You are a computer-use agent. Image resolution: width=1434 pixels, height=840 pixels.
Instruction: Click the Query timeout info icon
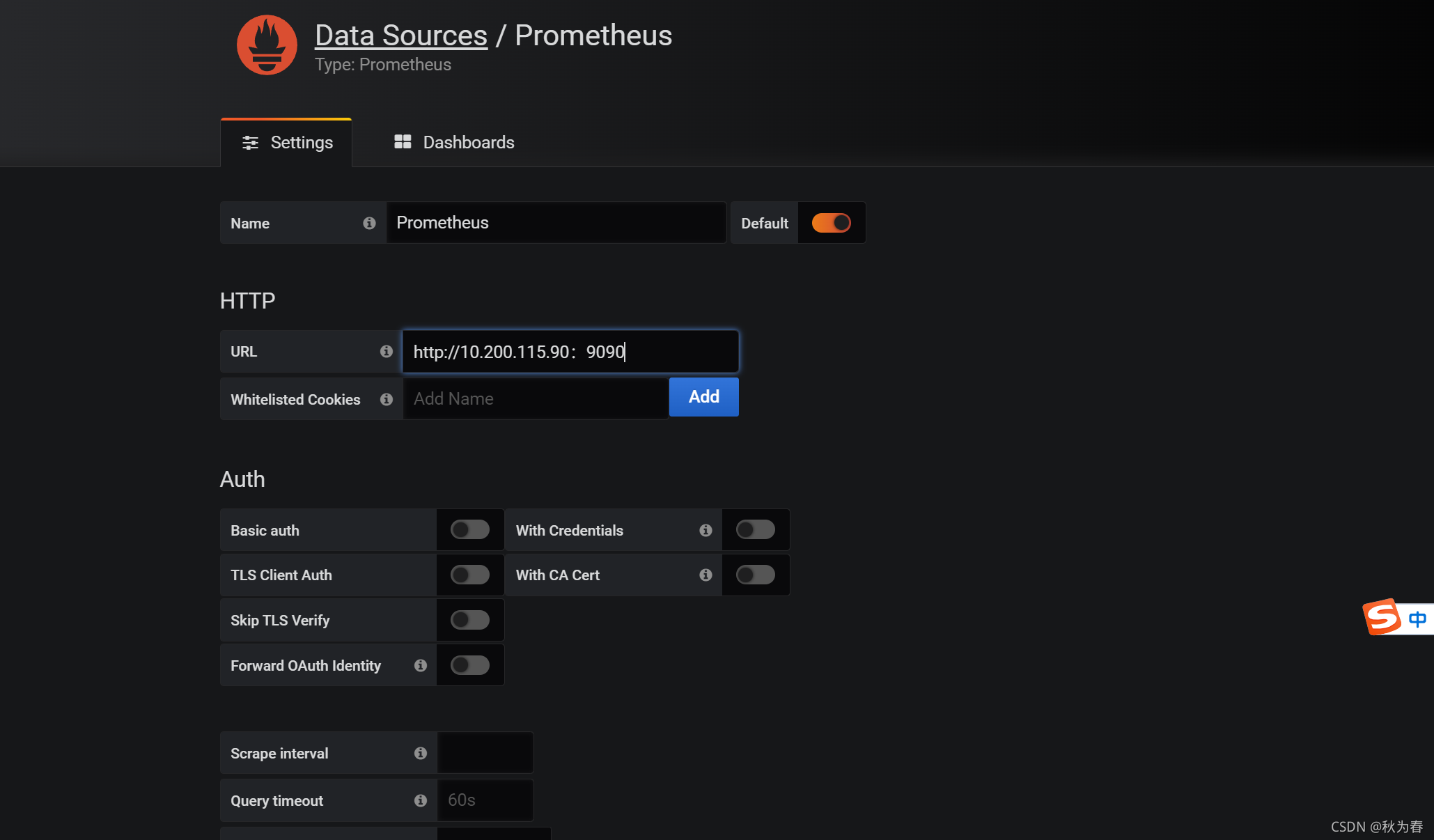point(420,801)
